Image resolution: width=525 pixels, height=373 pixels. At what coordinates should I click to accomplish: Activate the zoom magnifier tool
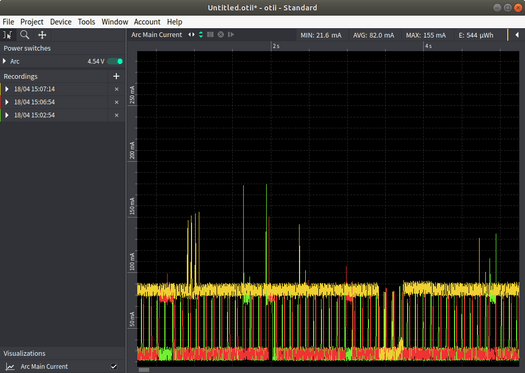coord(24,35)
